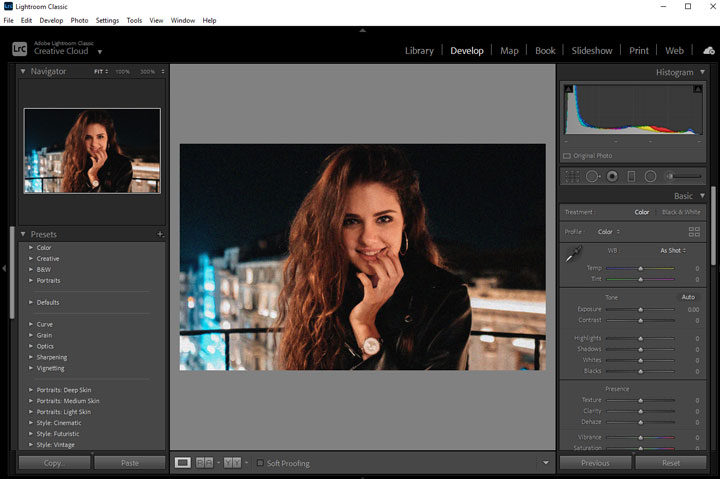Viewport: 720px width, 479px height.
Task: Click the Reset button
Action: coord(671,463)
